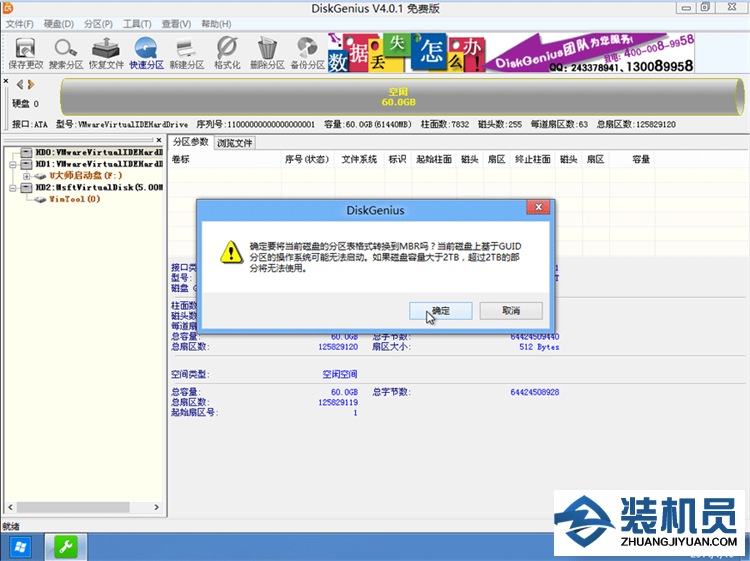The width and height of the screenshot is (750, 561).
Task: Select the WinTool(O) partition in tree
Action: click(x=75, y=199)
